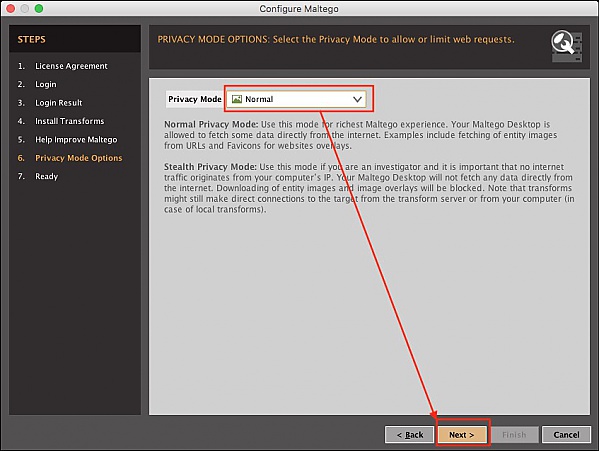Image resolution: width=599 pixels, height=451 pixels.
Task: Expand the Privacy Mode dropdown arrow
Action: tap(357, 99)
